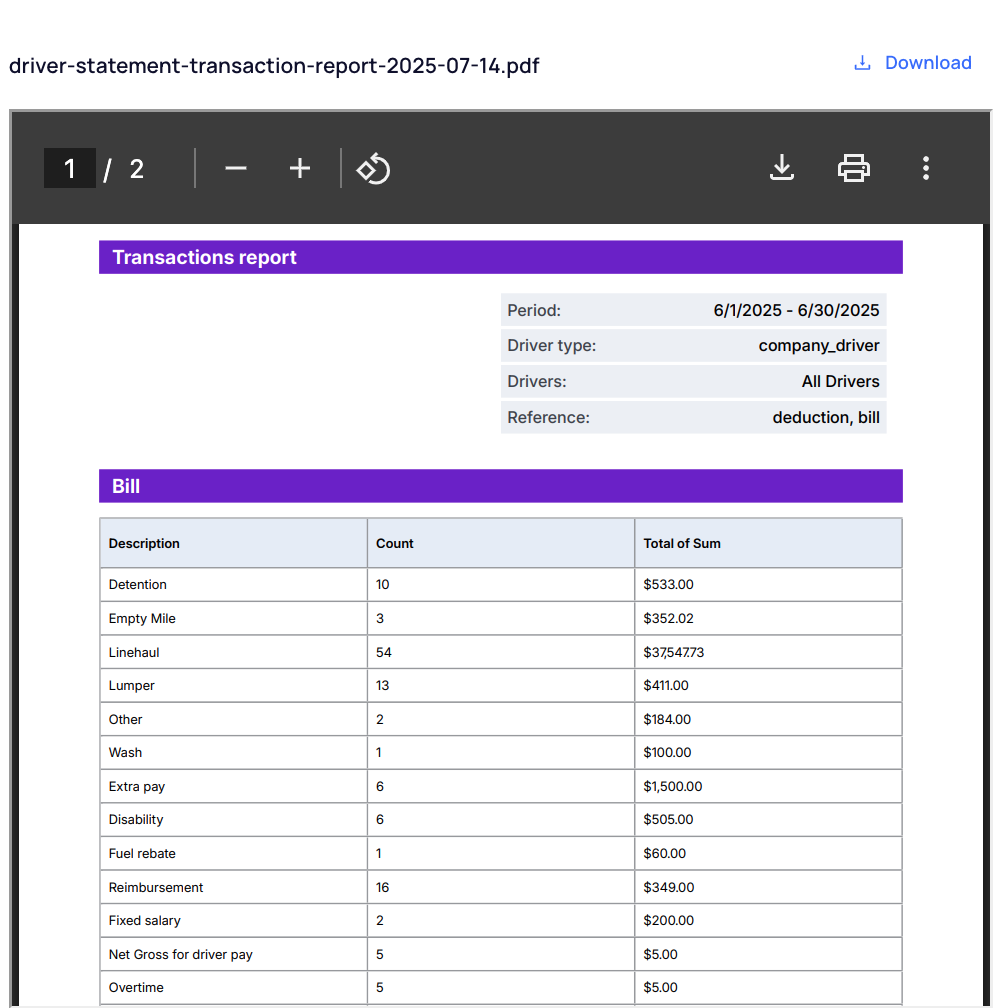The width and height of the screenshot is (997, 1008).
Task: Click the reference value deduction, bill
Action: pyautogui.click(x=825, y=417)
